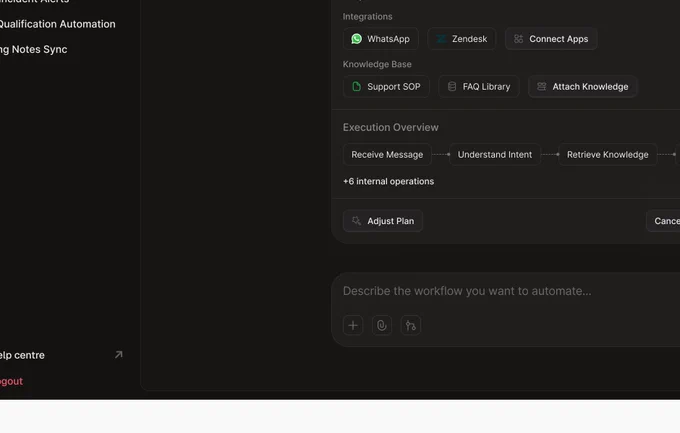
Task: Select the Understand Intent step
Action: click(495, 154)
